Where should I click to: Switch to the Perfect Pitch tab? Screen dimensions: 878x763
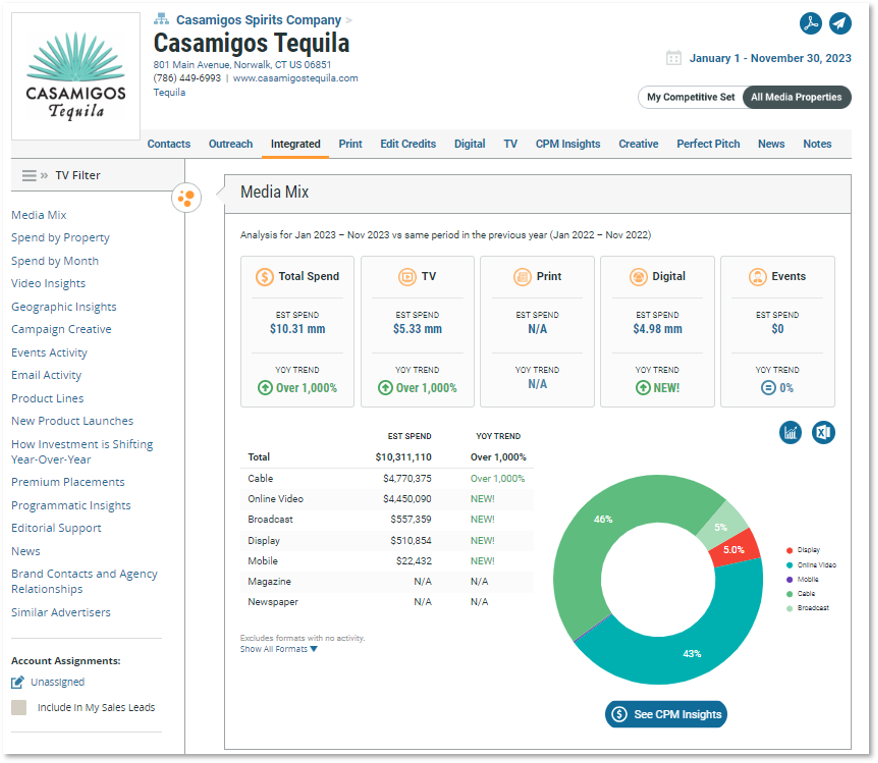(x=708, y=144)
